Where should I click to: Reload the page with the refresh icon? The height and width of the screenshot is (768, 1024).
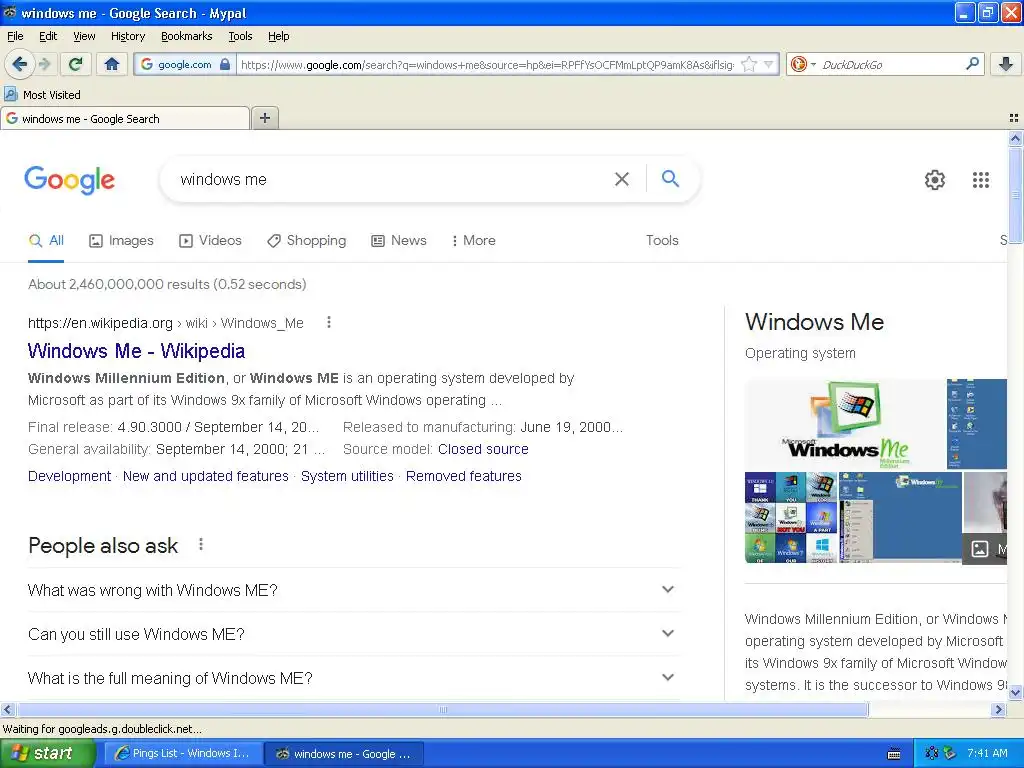[76, 64]
